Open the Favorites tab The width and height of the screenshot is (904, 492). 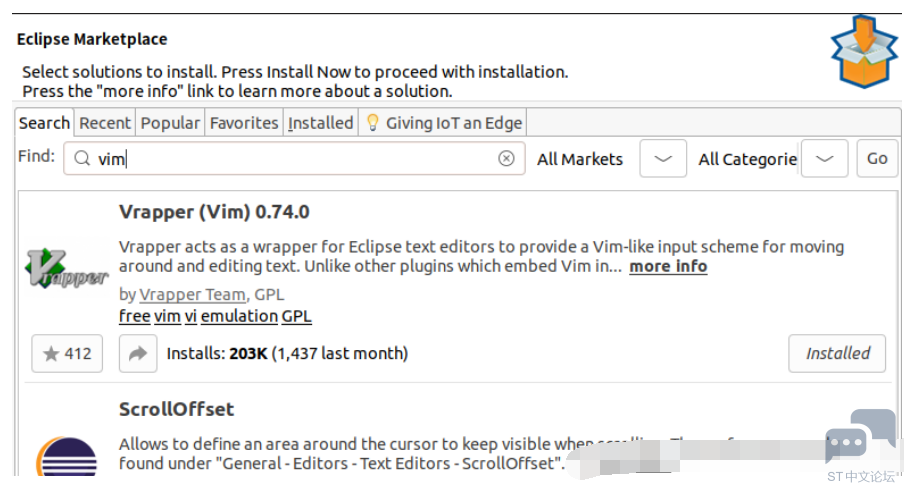(244, 123)
